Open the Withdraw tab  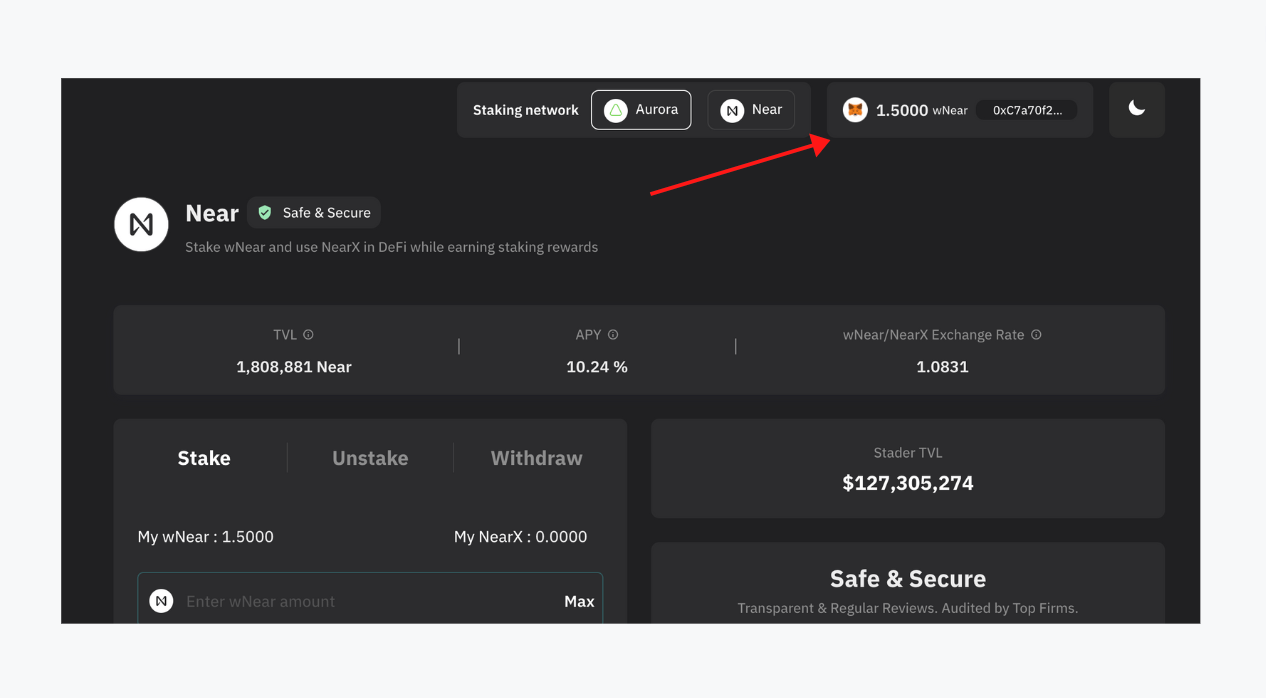[x=536, y=458]
